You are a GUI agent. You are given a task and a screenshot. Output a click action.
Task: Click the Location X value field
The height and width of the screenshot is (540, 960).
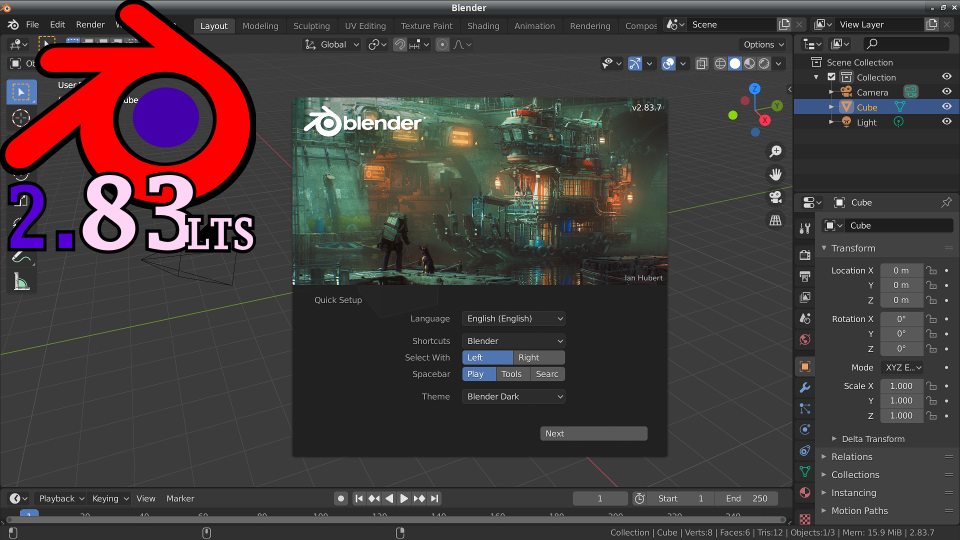point(901,271)
